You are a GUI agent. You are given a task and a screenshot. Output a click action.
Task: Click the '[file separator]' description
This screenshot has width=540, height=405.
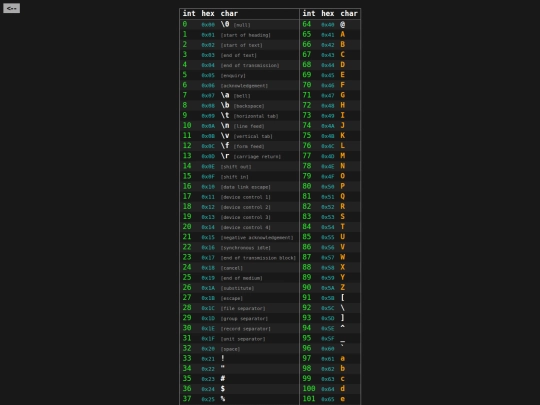coord(243,309)
